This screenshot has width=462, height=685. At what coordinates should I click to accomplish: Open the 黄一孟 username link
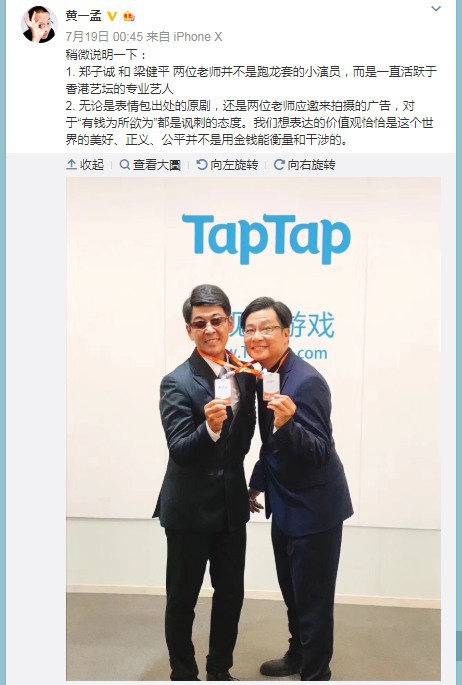pyautogui.click(x=83, y=16)
